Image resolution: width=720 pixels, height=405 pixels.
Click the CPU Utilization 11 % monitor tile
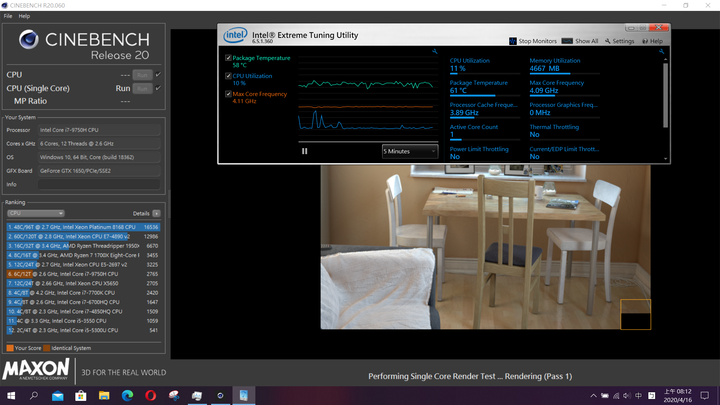tap(484, 66)
